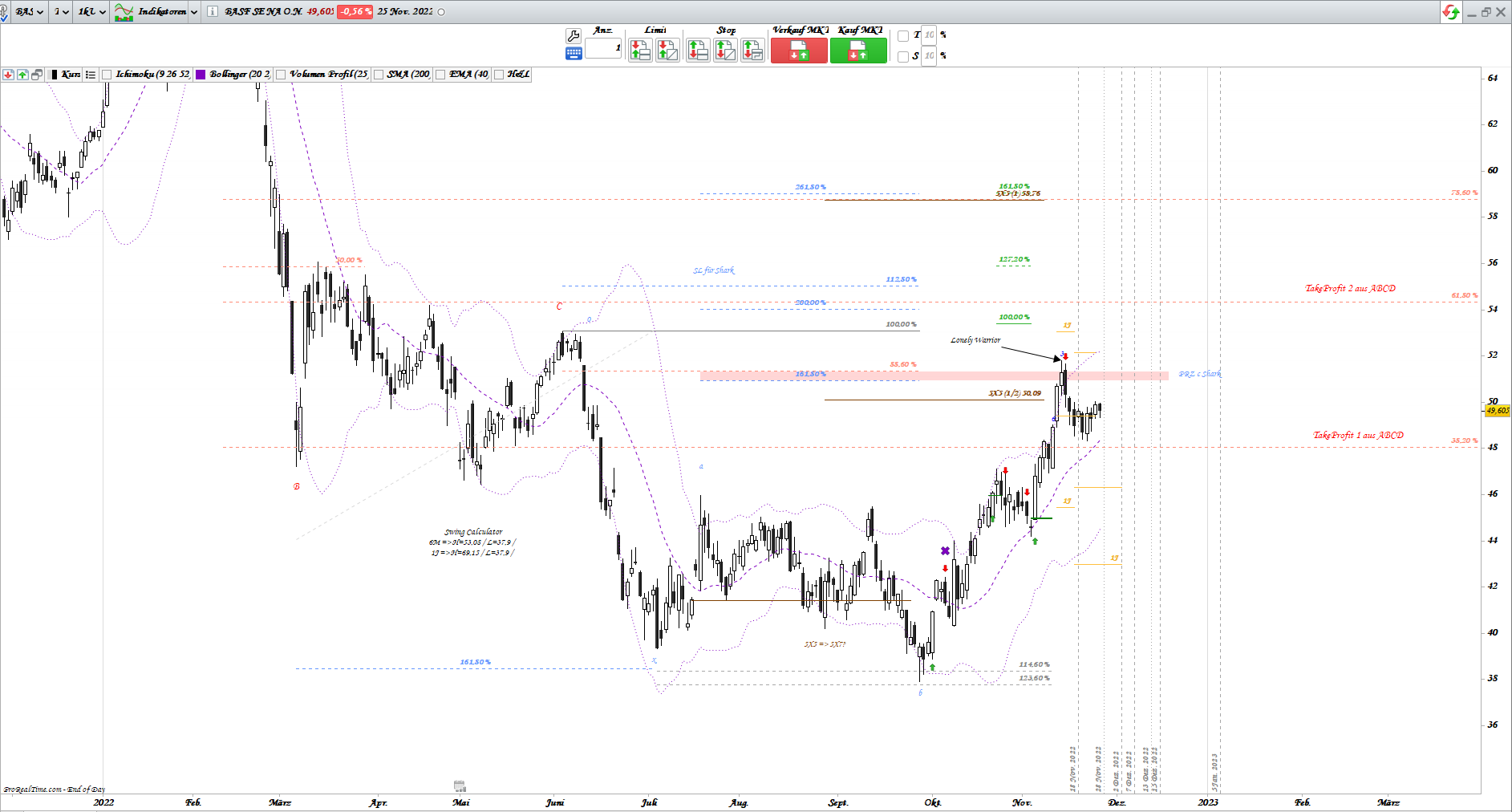Click the purple Bollinger color swatch
This screenshot has height=812, width=1512.
click(x=201, y=75)
